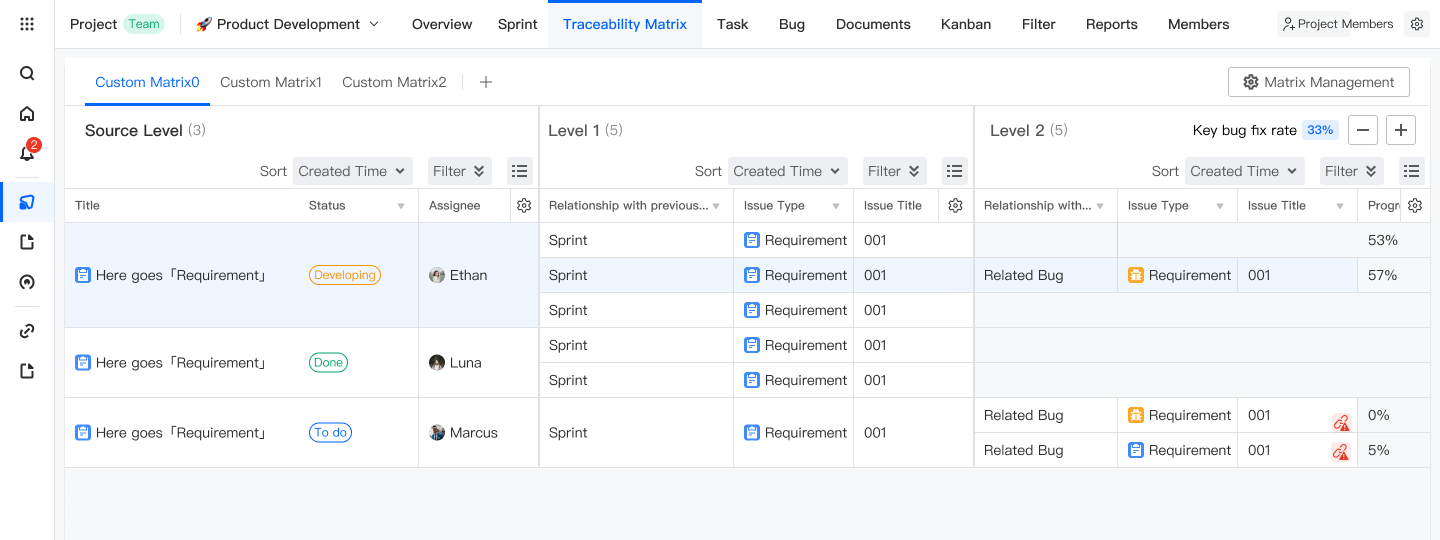
Task: Open Level 2 Issue Title column filter arrow
Action: click(x=1340, y=206)
